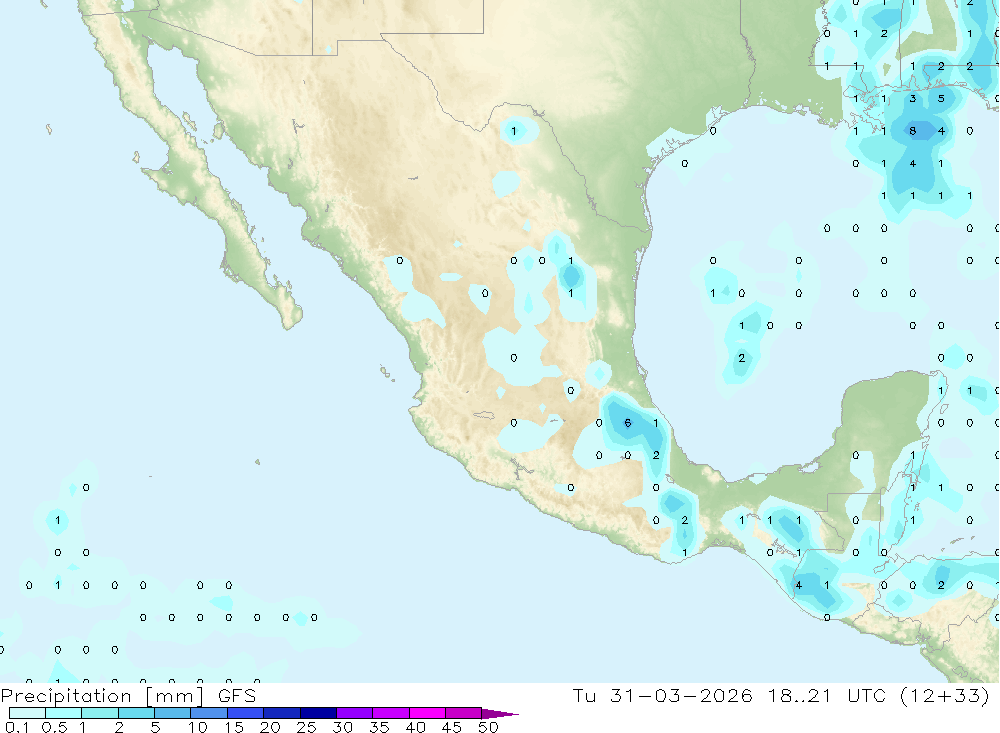Viewport: 1000px width, 733px height.
Task: Click the legend tick label "45"
Action: tap(452, 727)
